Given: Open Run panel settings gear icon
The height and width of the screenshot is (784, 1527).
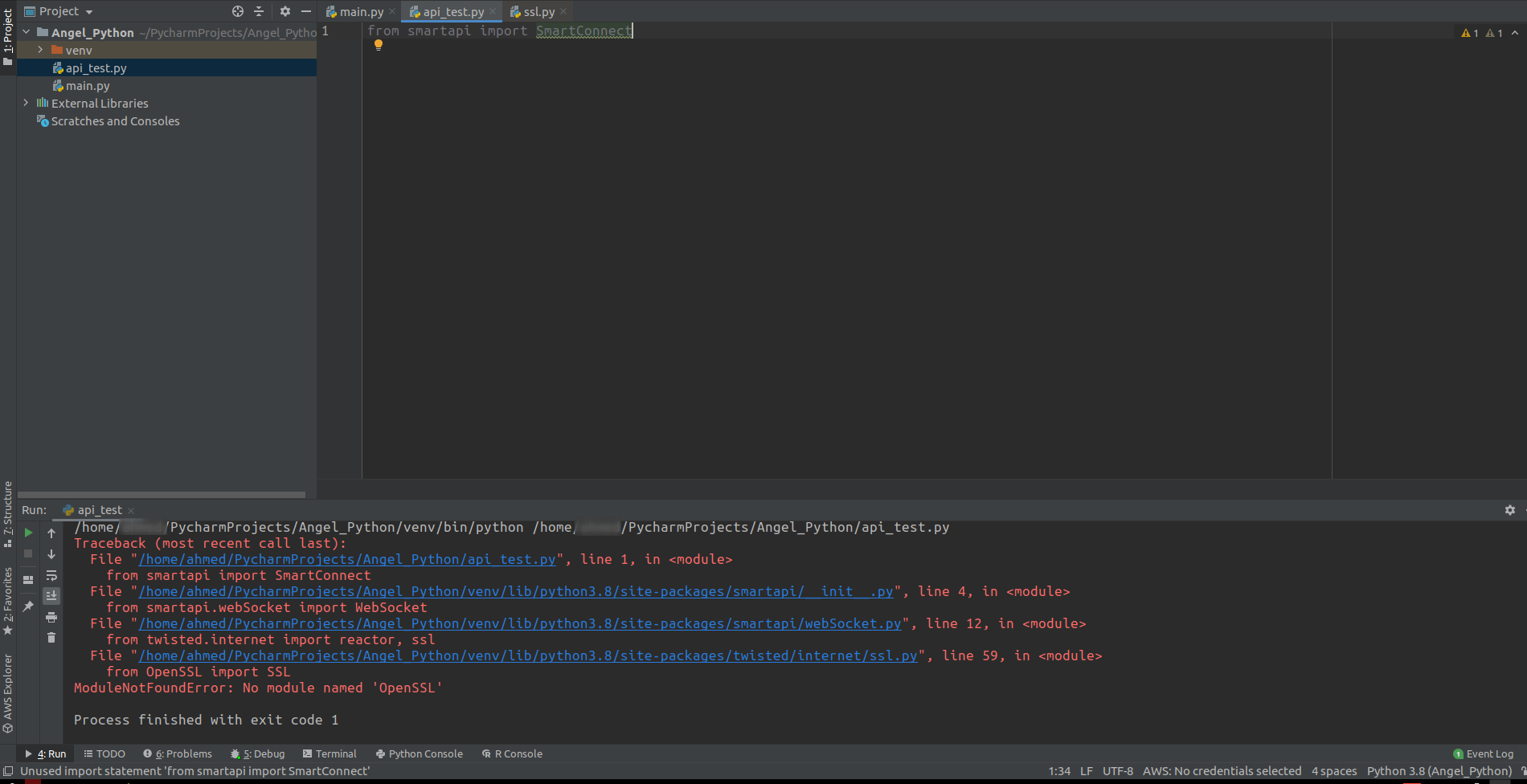Looking at the screenshot, I should [x=1510, y=510].
